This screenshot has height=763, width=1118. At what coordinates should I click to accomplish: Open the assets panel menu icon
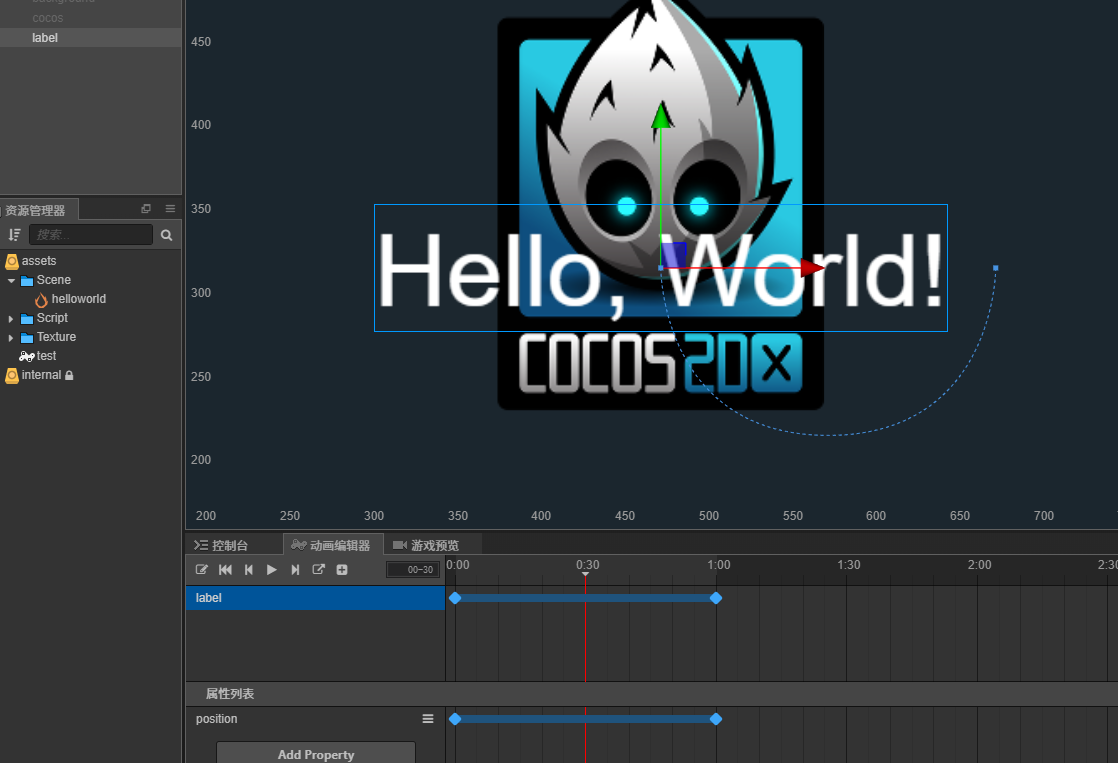(170, 208)
